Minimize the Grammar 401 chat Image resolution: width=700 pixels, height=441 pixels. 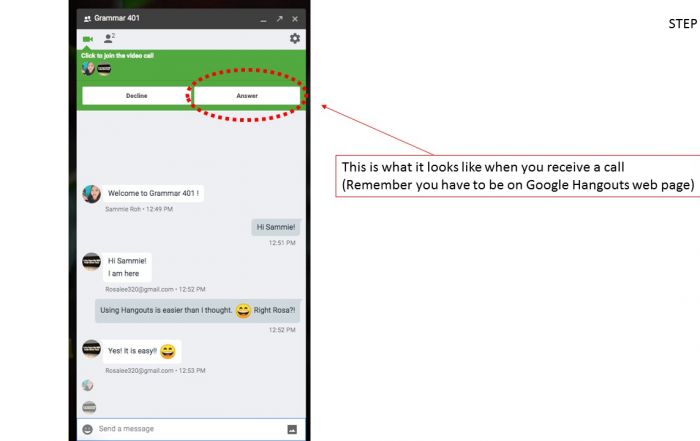[263, 20]
